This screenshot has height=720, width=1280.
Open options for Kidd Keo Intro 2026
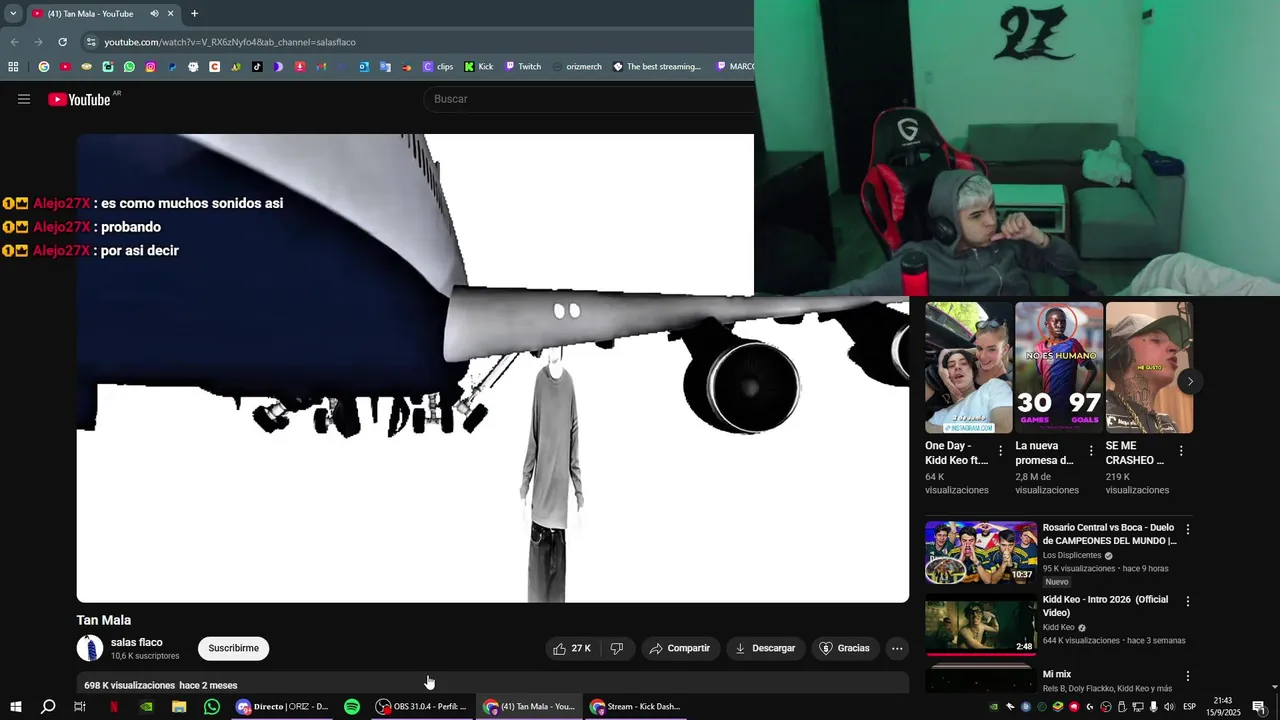point(1188,601)
